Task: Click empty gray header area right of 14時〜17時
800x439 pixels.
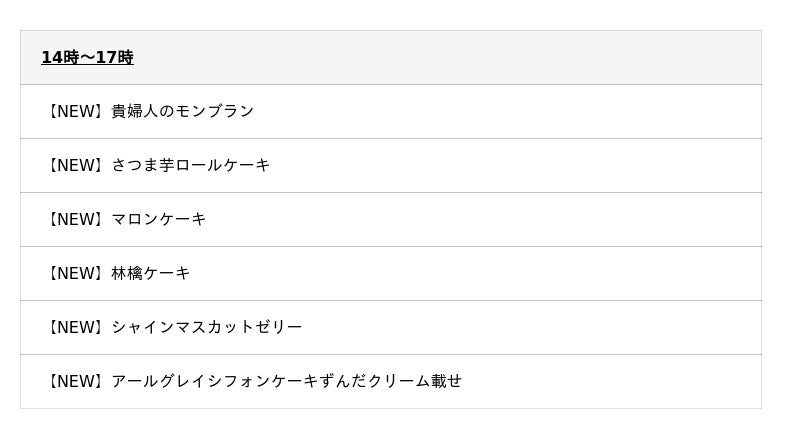Action: [x=450, y=58]
